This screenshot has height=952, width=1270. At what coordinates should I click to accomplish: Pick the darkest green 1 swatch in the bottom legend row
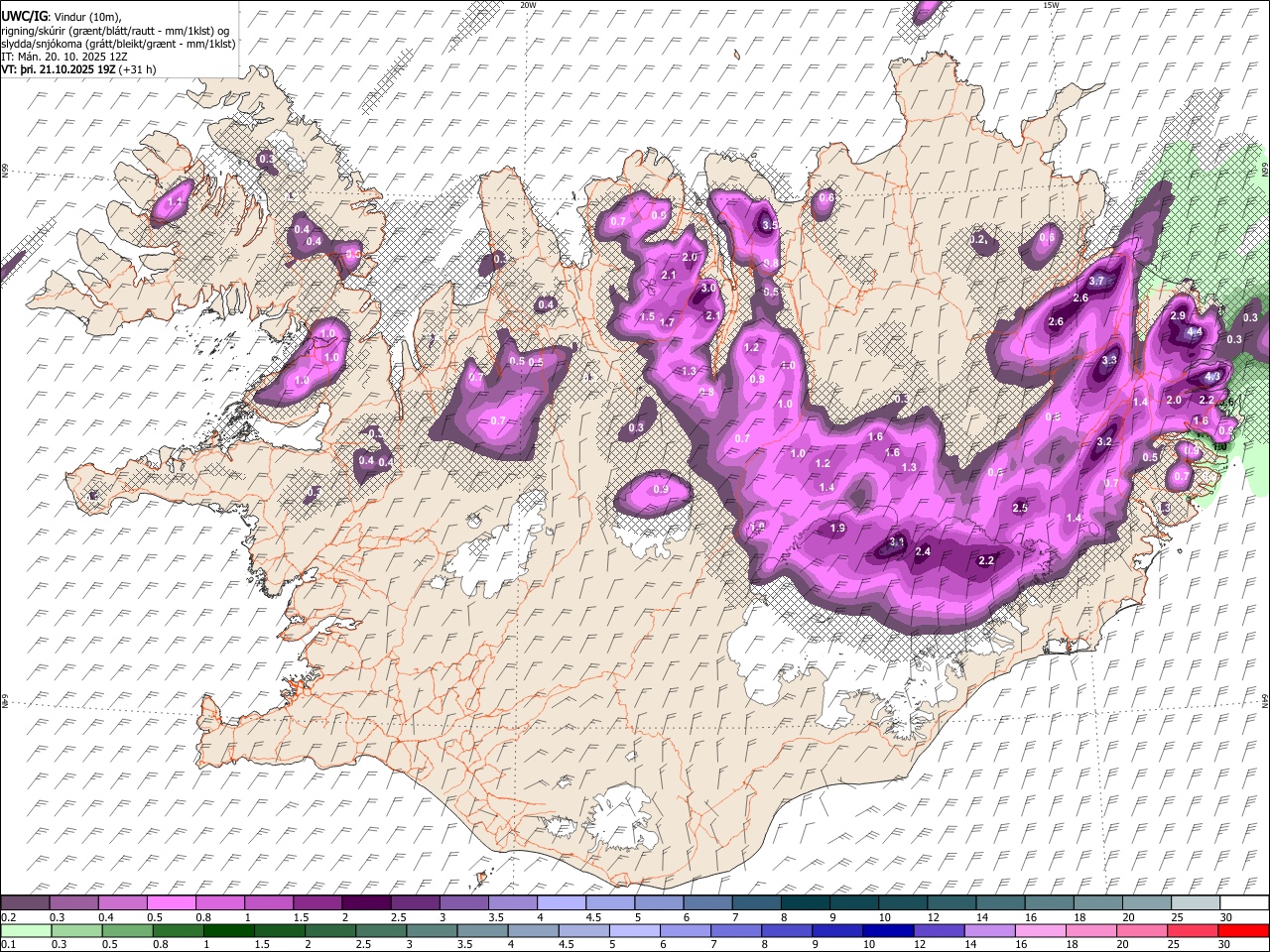pos(228,930)
